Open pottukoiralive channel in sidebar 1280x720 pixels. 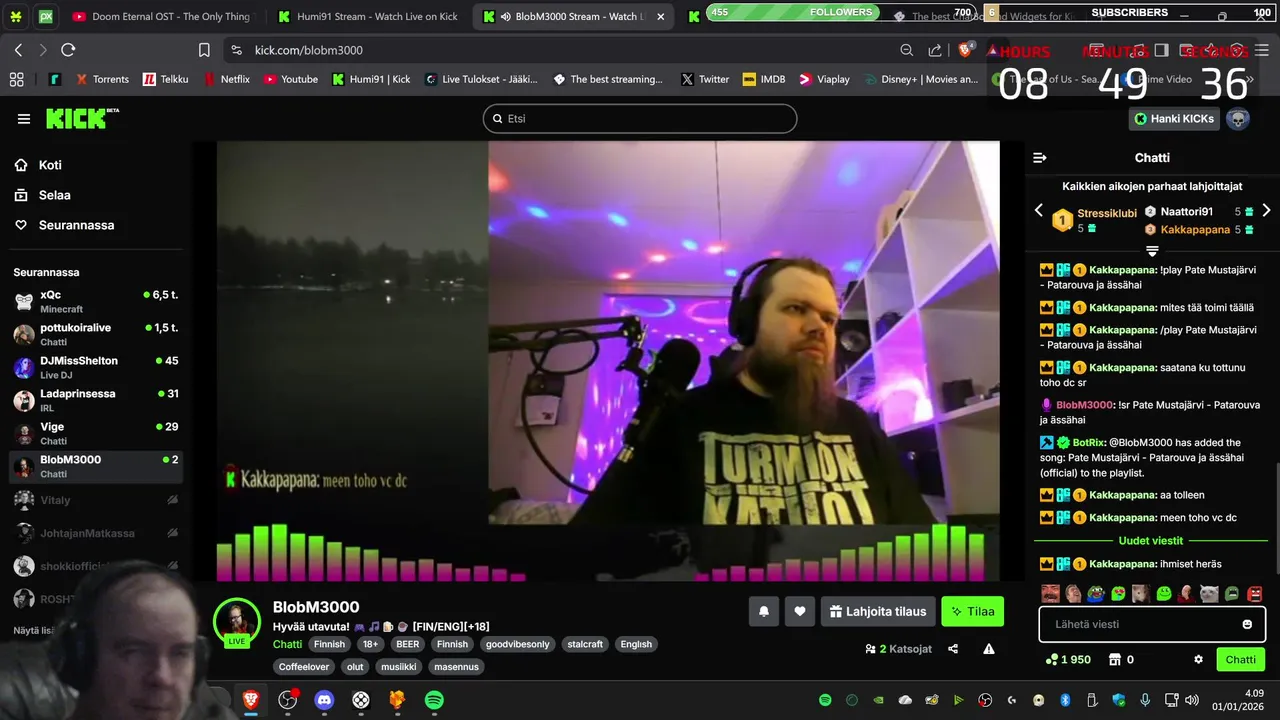(96, 334)
